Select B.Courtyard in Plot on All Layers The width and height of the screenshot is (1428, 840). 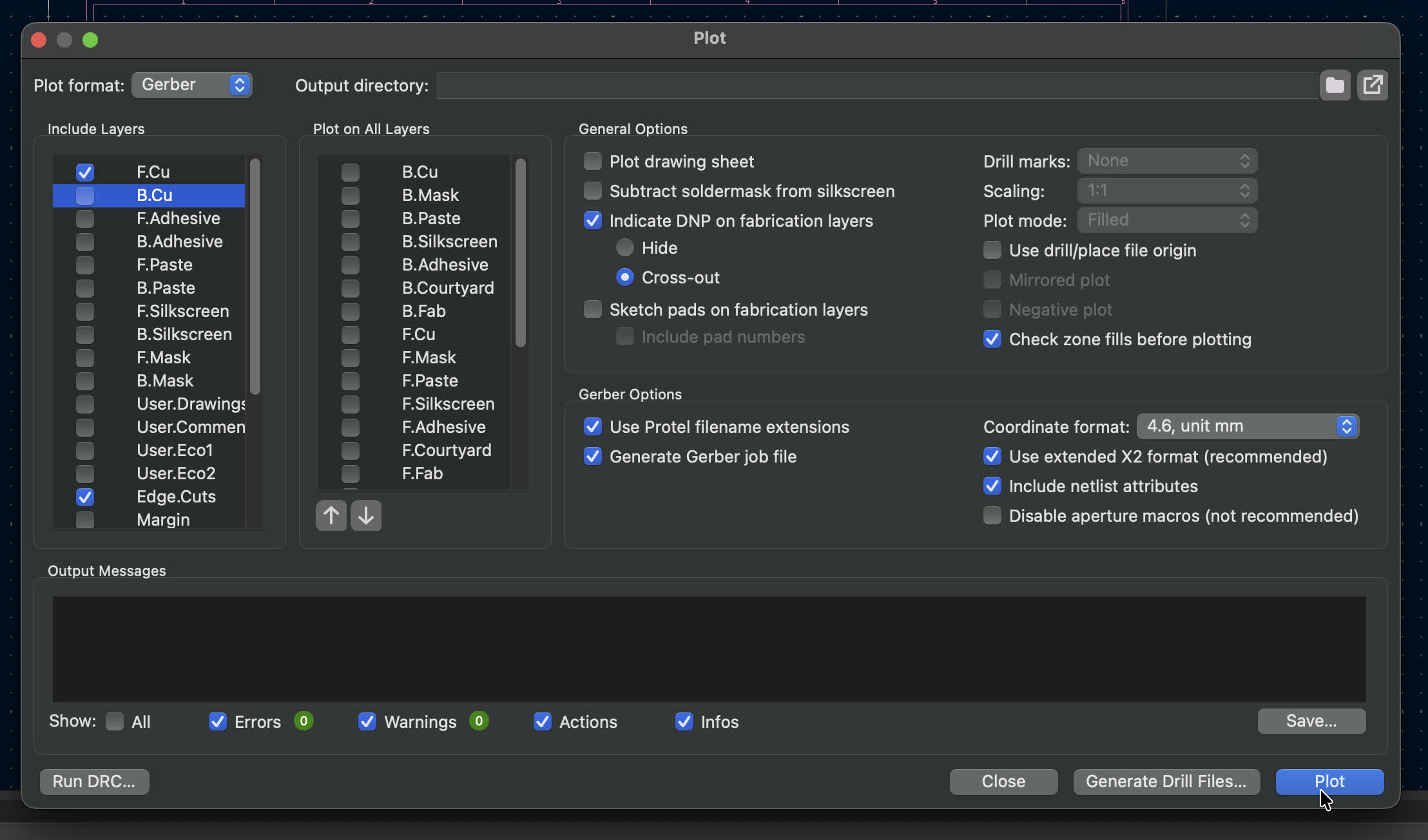point(447,288)
